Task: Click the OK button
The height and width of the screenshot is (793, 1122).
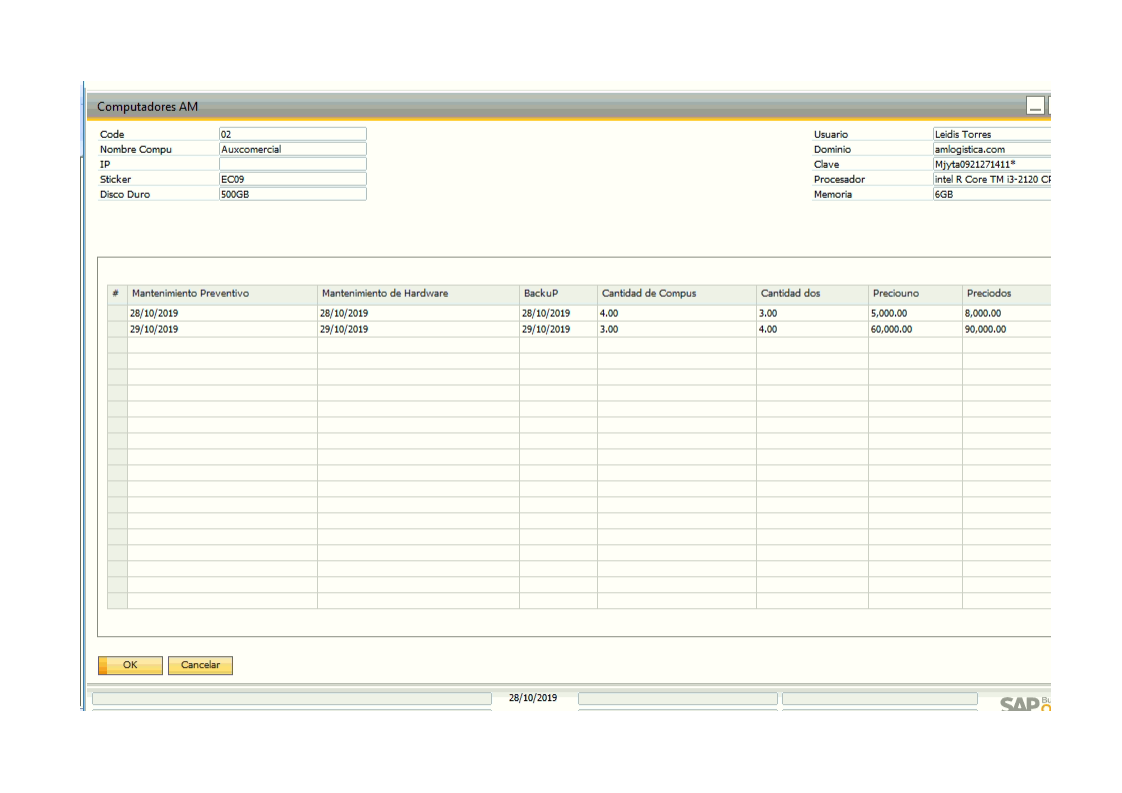Action: tap(130, 665)
